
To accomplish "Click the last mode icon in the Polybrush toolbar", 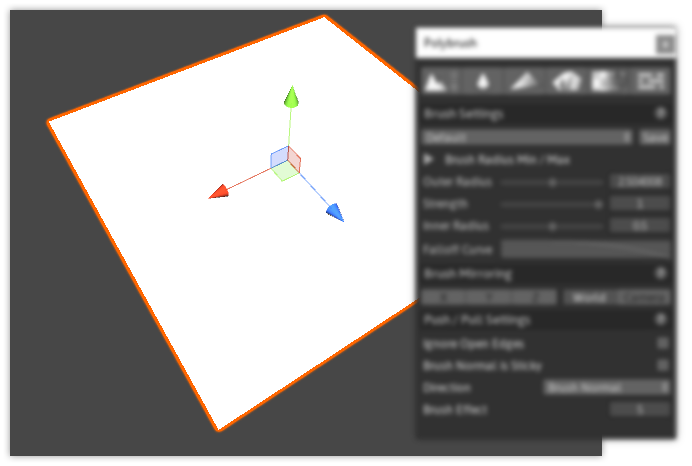I will 651,81.
